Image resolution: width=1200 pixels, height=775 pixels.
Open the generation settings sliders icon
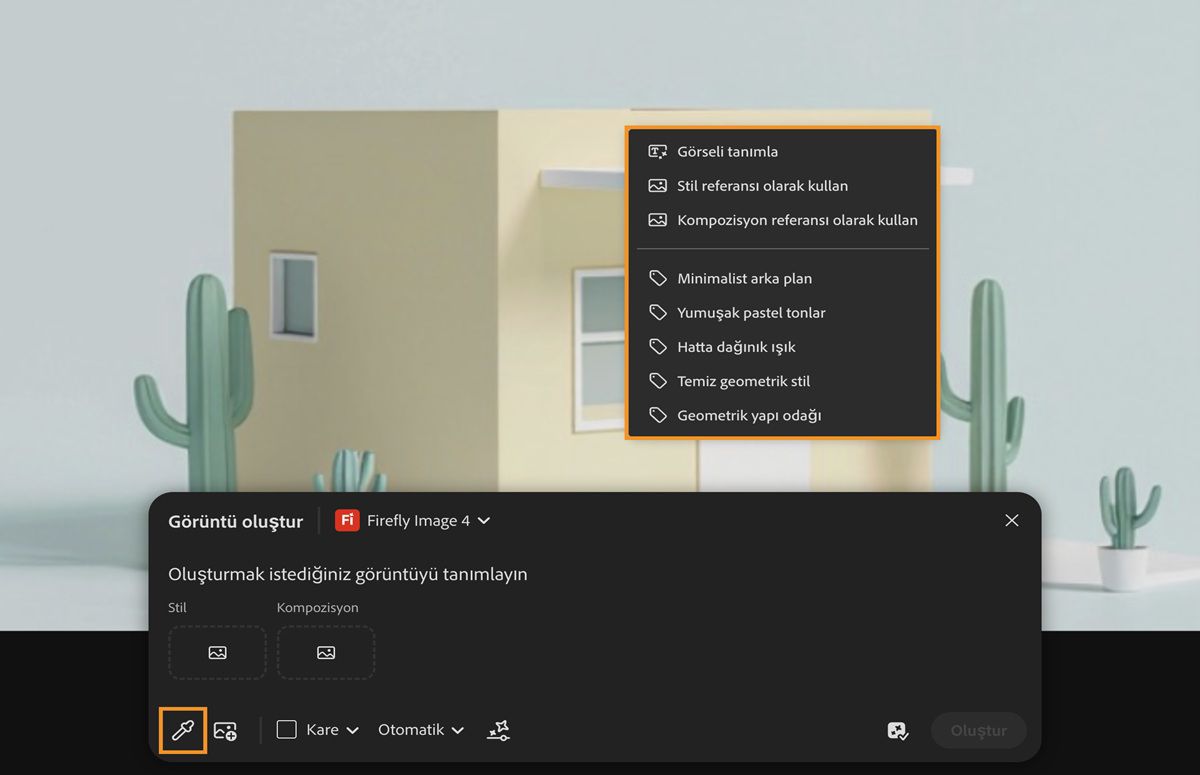tap(498, 731)
